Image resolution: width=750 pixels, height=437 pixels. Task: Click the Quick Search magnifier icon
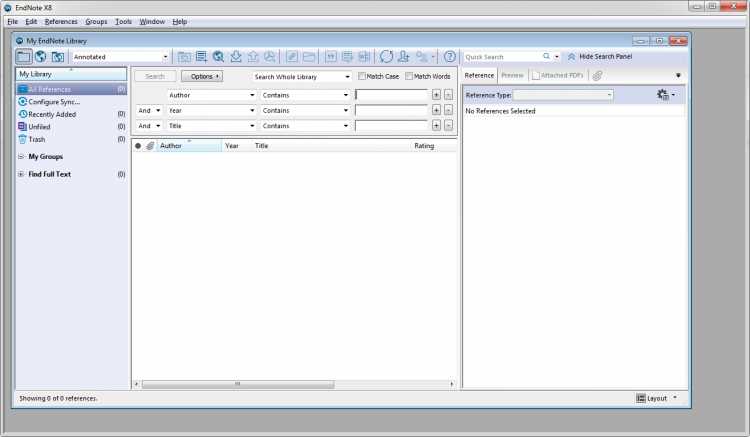pos(546,56)
